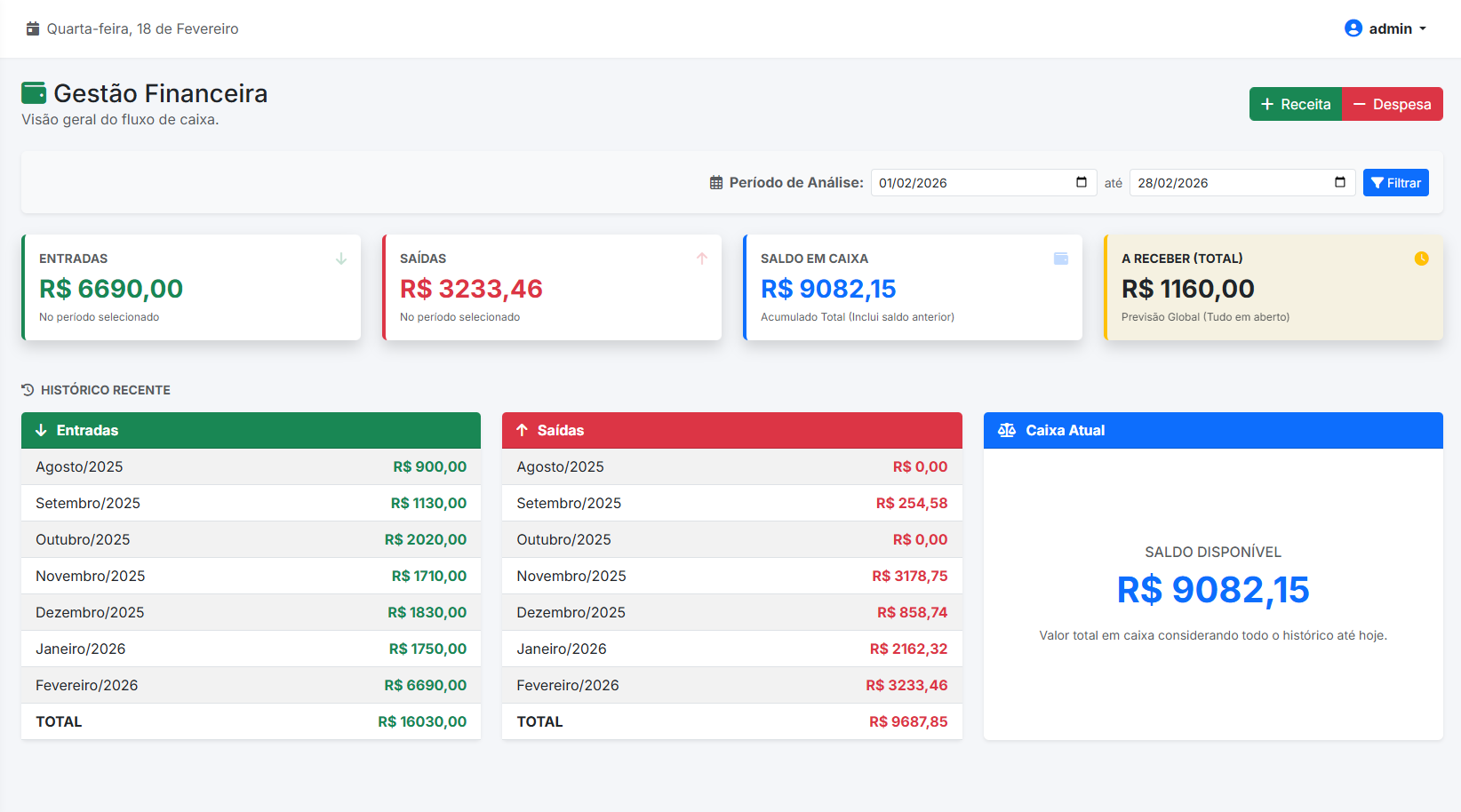Viewport: 1461px width, 812px height.
Task: Click the funnel icon inside the Filtrar button
Action: tap(1379, 182)
